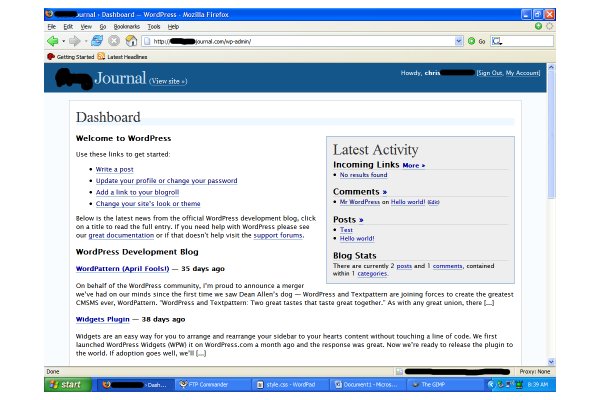Image resolution: width=600 pixels, height=400 pixels.
Task: Switch to FTP Commander in taskbar
Action: (x=213, y=385)
